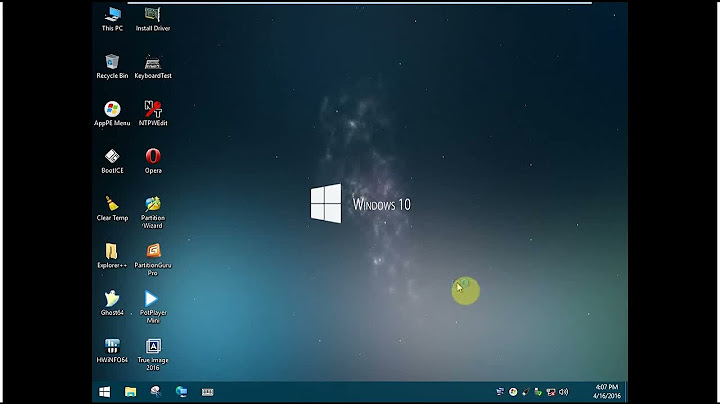720x404 pixels.
Task: Select the BootICE shortcut
Action: (x=112, y=161)
